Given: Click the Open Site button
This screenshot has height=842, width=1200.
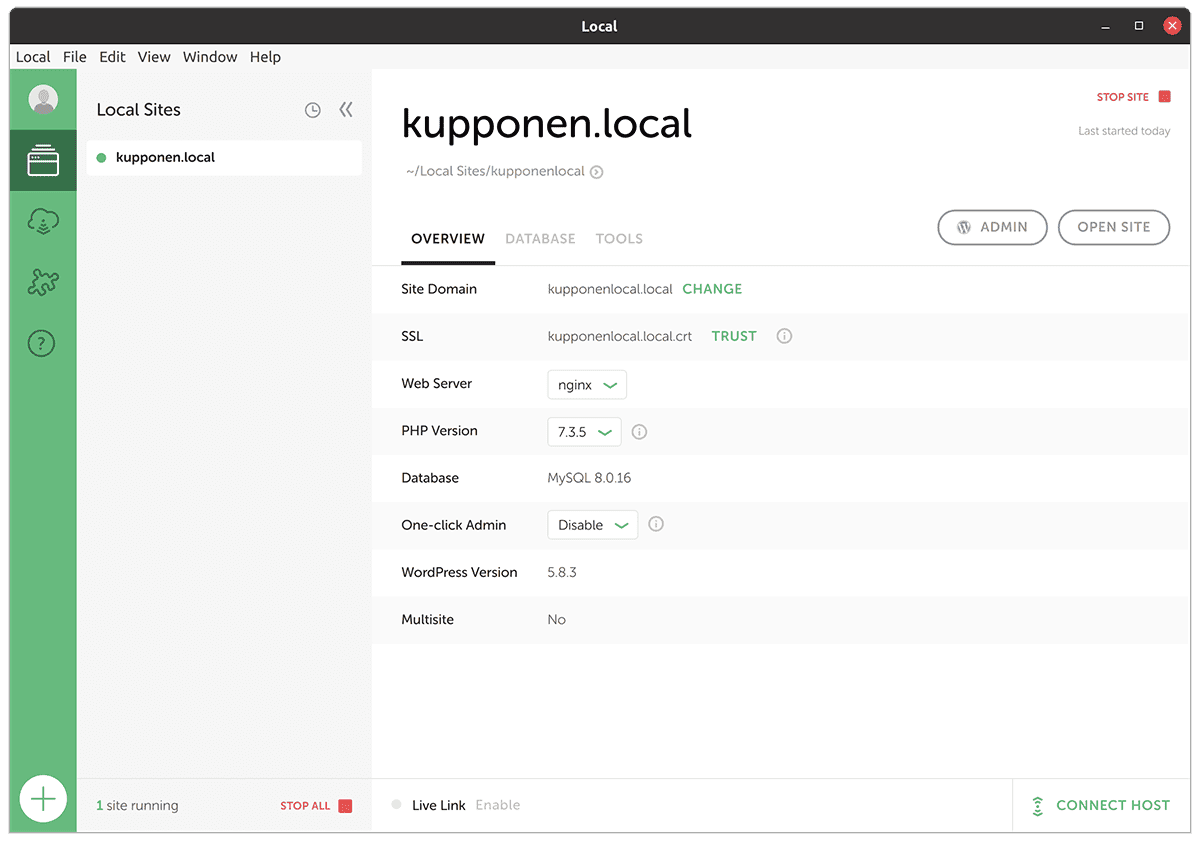Looking at the screenshot, I should [x=1114, y=227].
